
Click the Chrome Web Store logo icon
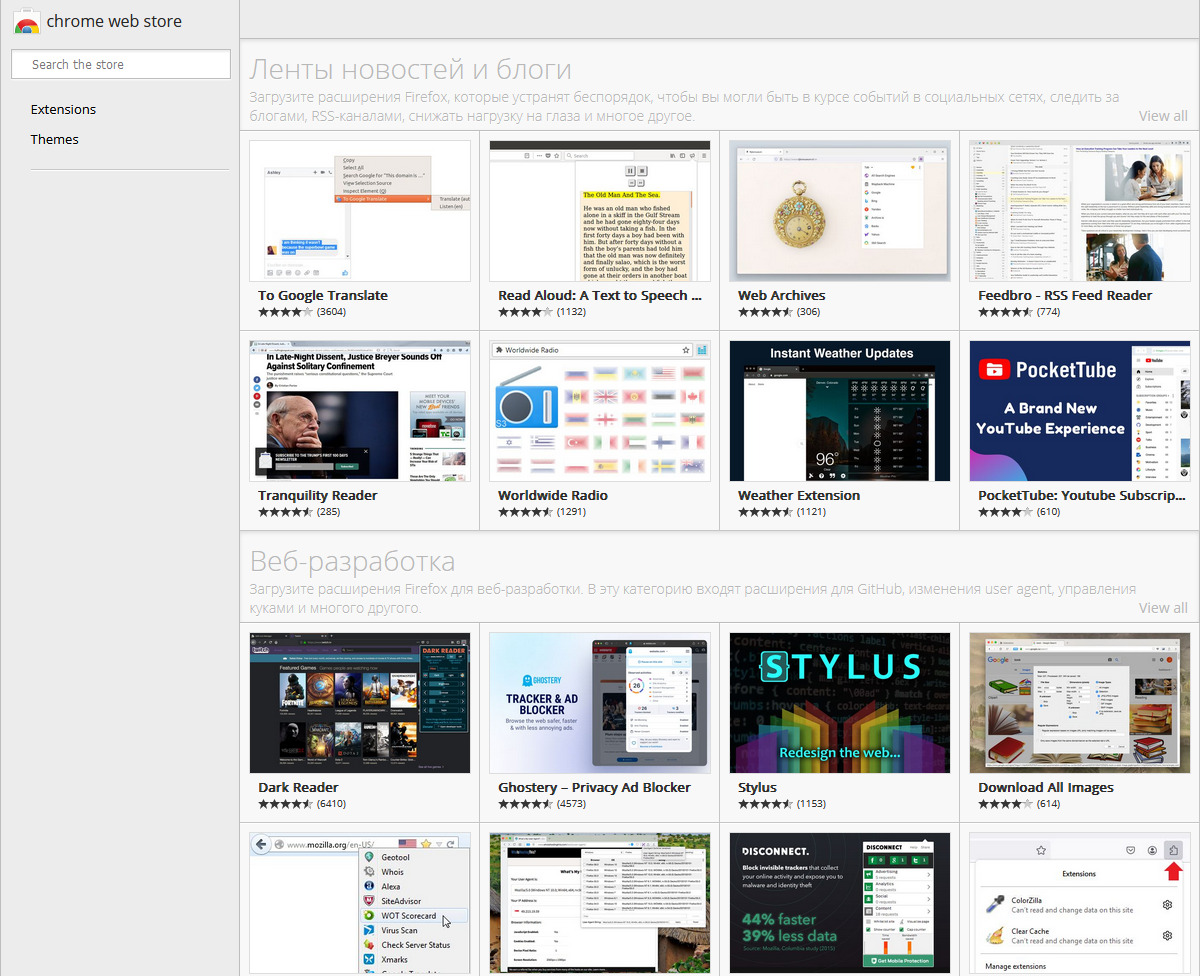(x=27, y=22)
